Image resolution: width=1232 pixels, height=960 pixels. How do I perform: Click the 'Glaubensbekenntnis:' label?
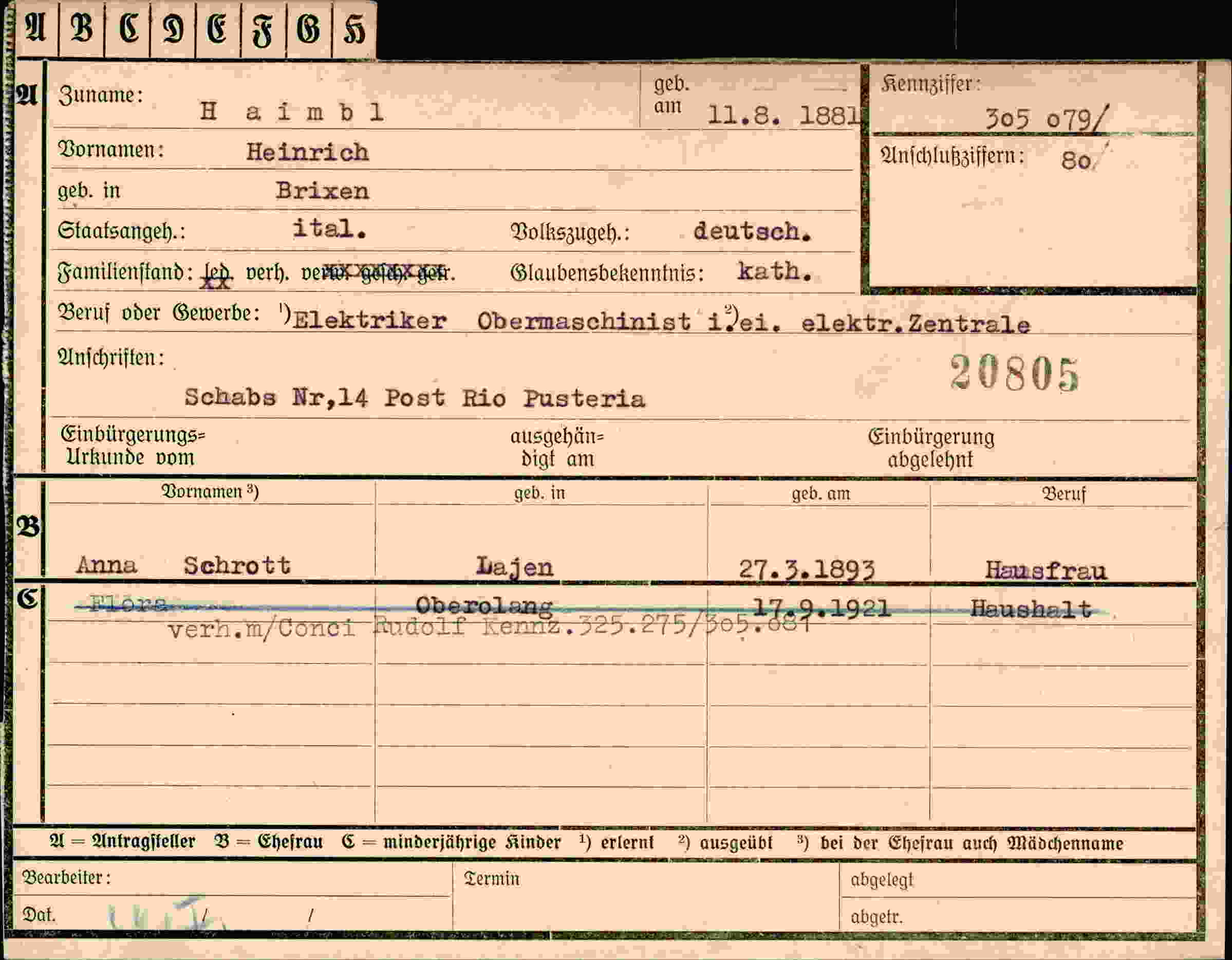pyautogui.click(x=607, y=273)
